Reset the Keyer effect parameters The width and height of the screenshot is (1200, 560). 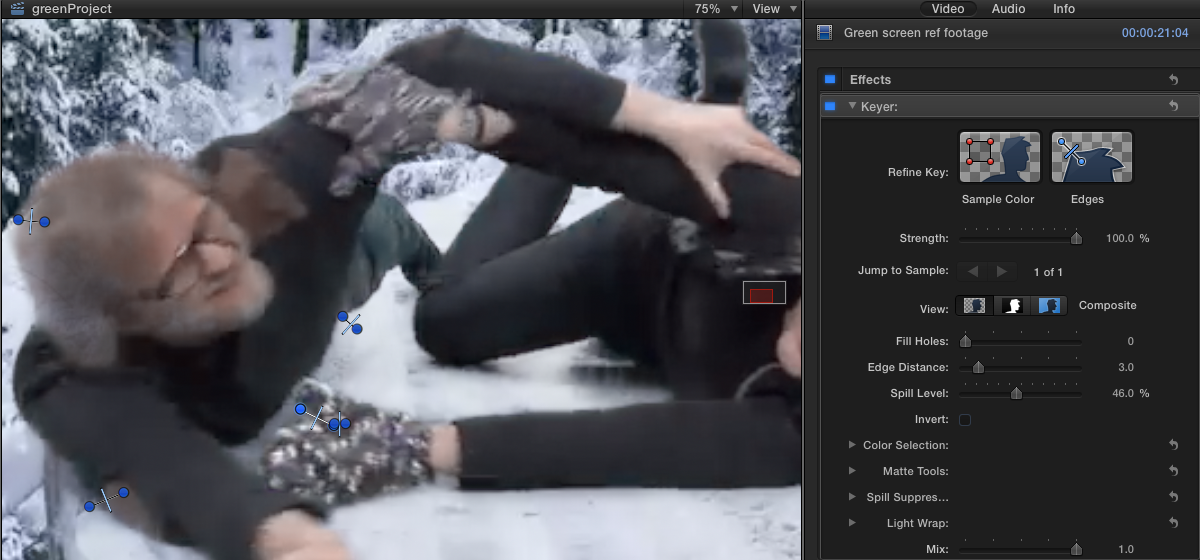pos(1174,106)
